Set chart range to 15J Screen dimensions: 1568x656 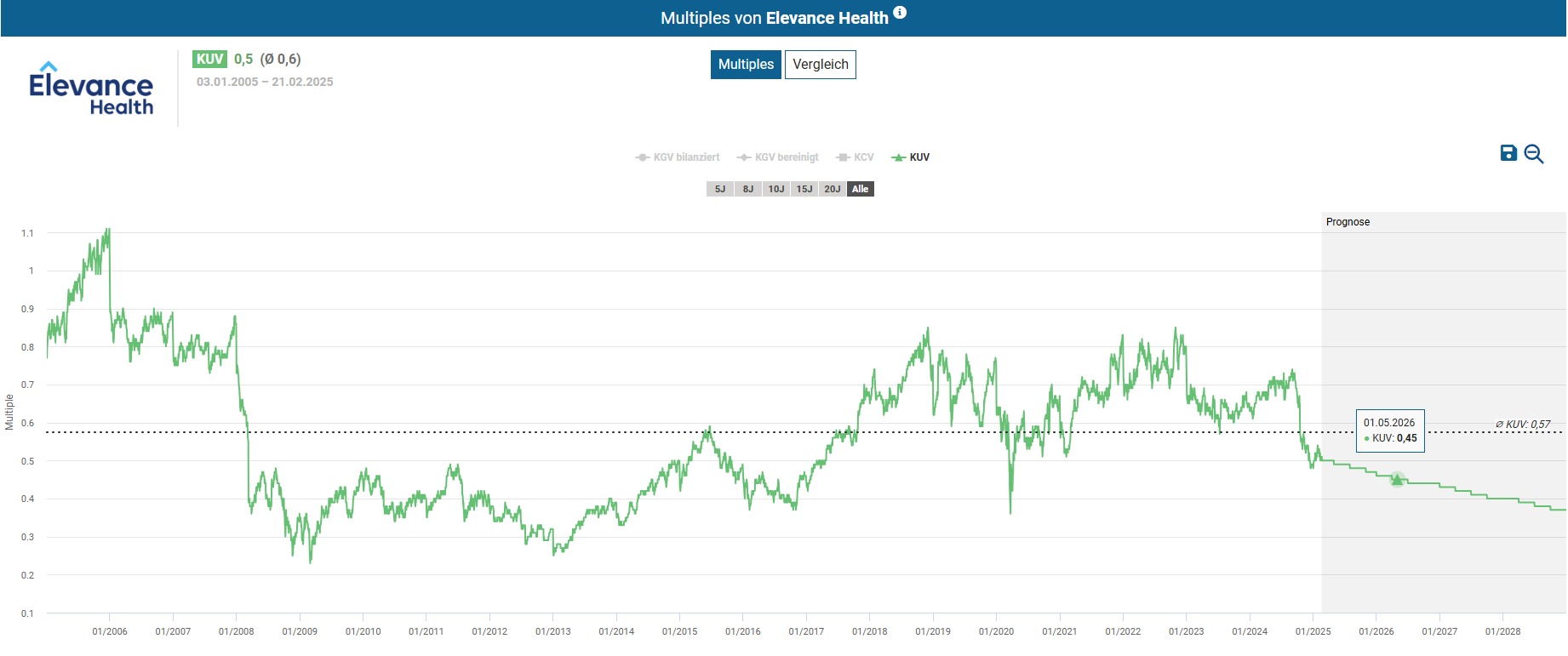click(804, 189)
